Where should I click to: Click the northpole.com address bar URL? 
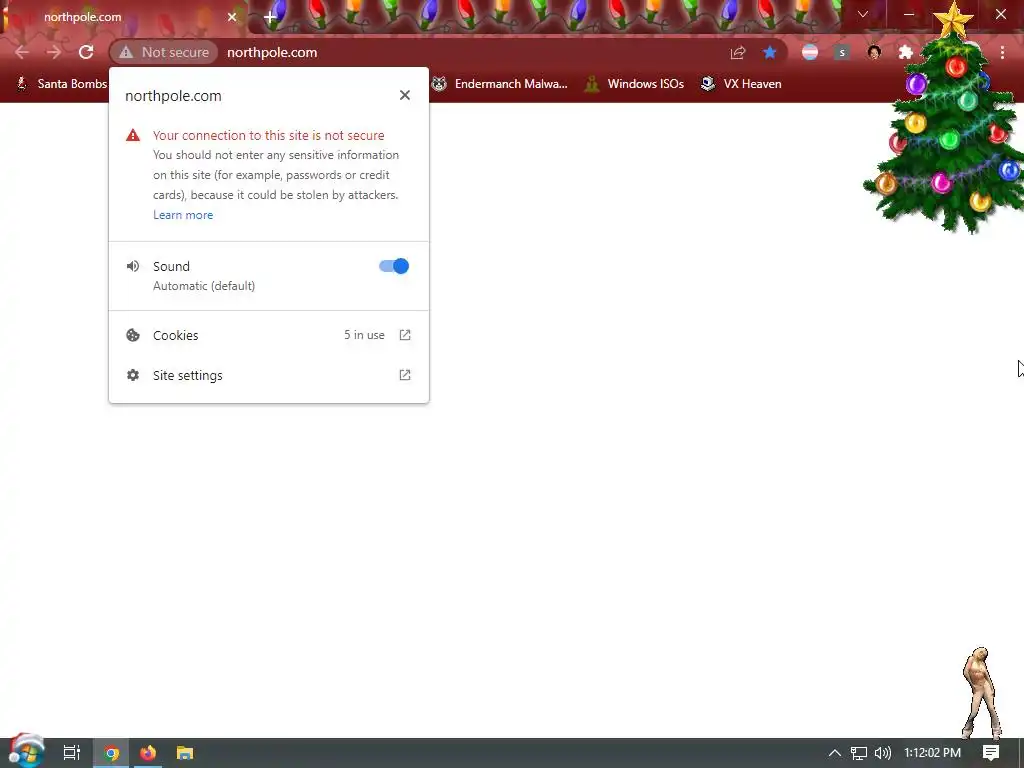click(272, 52)
